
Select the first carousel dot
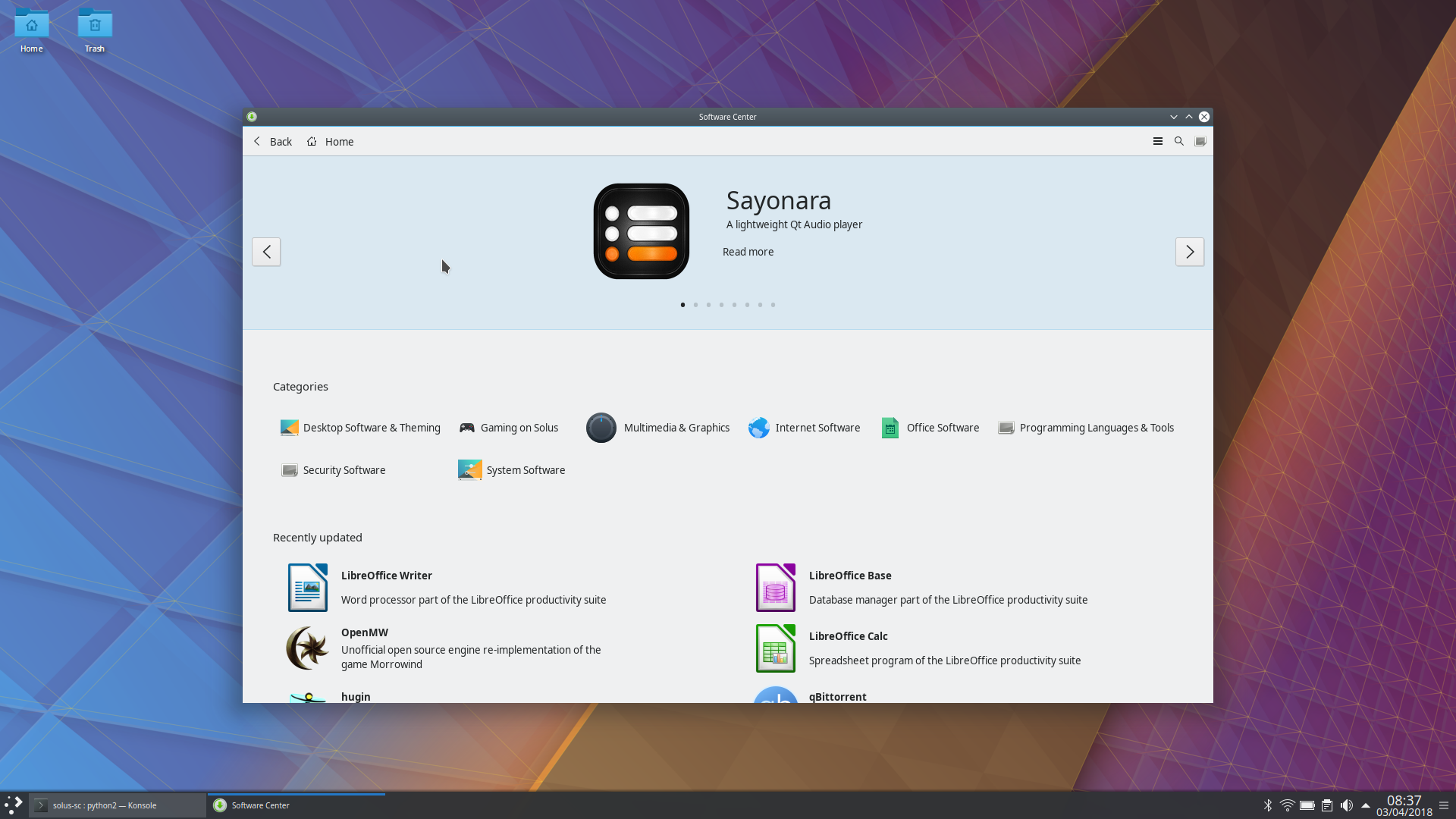pos(682,305)
